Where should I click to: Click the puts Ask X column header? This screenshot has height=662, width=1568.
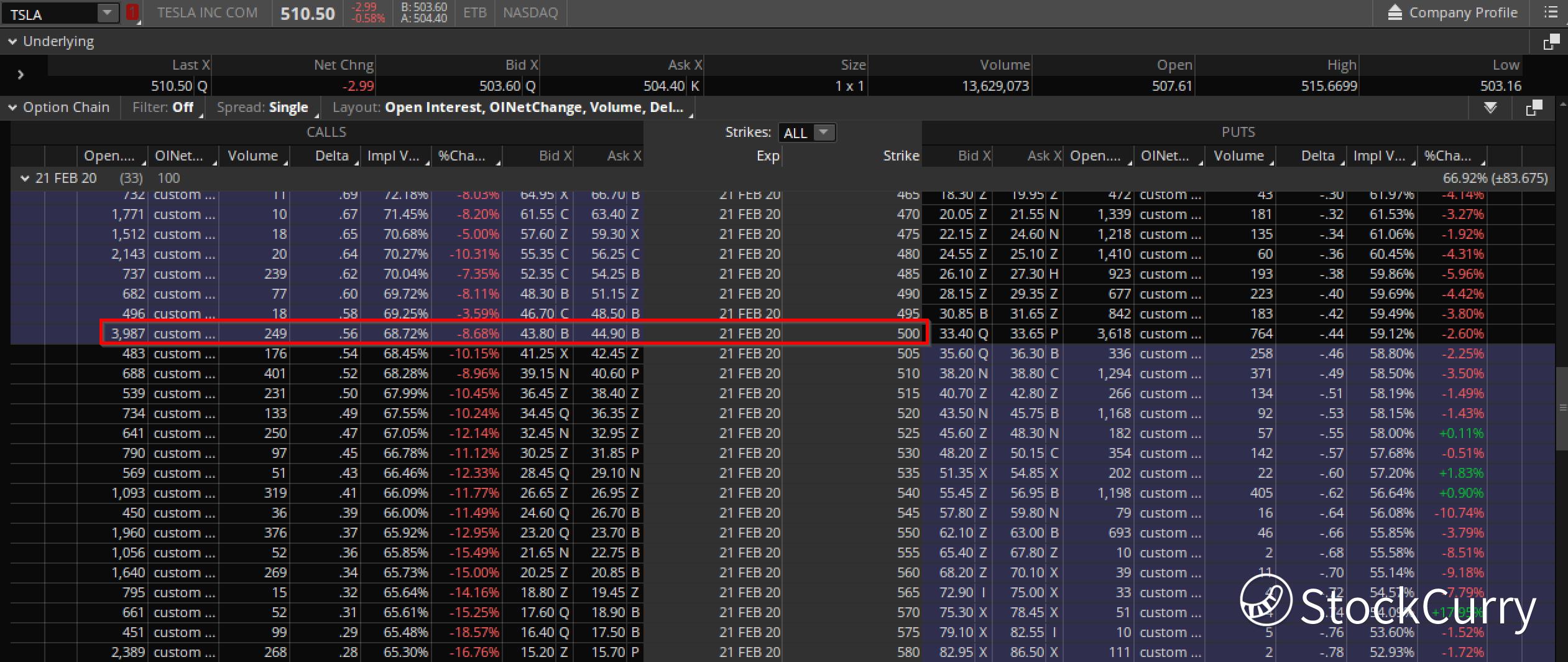pos(1028,156)
